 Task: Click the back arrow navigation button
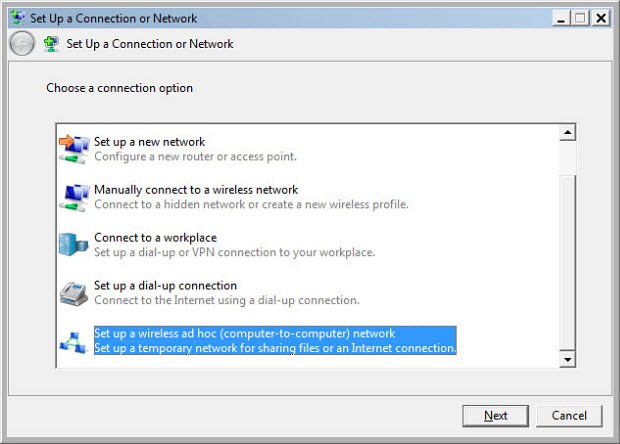21,44
